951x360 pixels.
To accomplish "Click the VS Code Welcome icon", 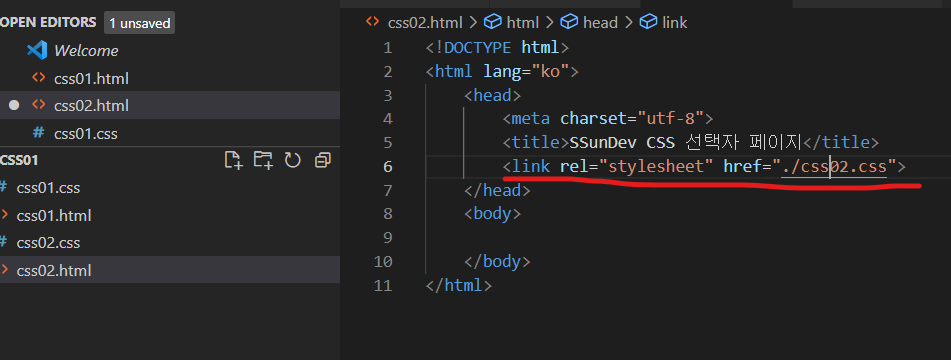I will pyautogui.click(x=37, y=50).
